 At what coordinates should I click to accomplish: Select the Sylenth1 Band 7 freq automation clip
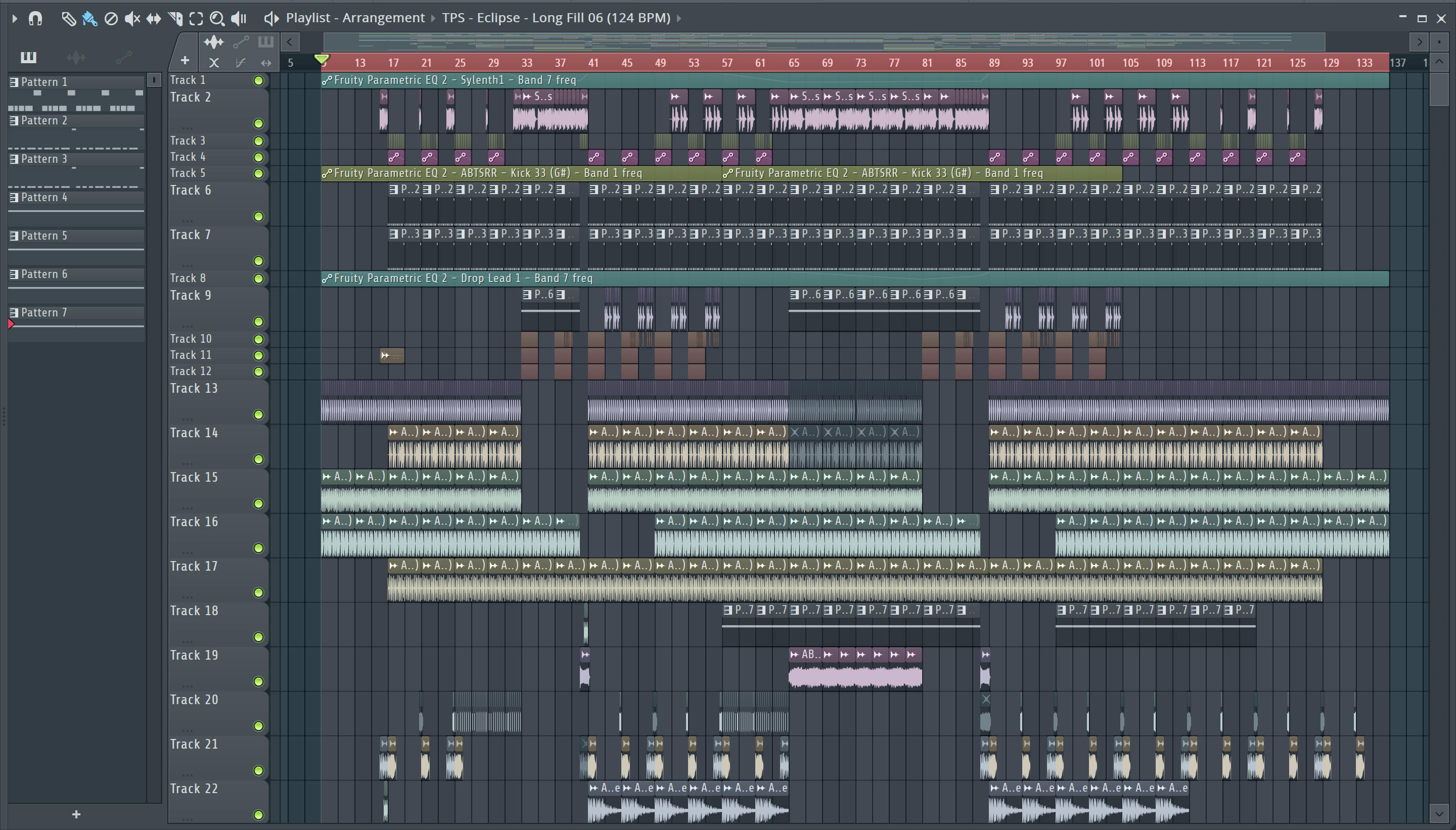tap(854, 80)
